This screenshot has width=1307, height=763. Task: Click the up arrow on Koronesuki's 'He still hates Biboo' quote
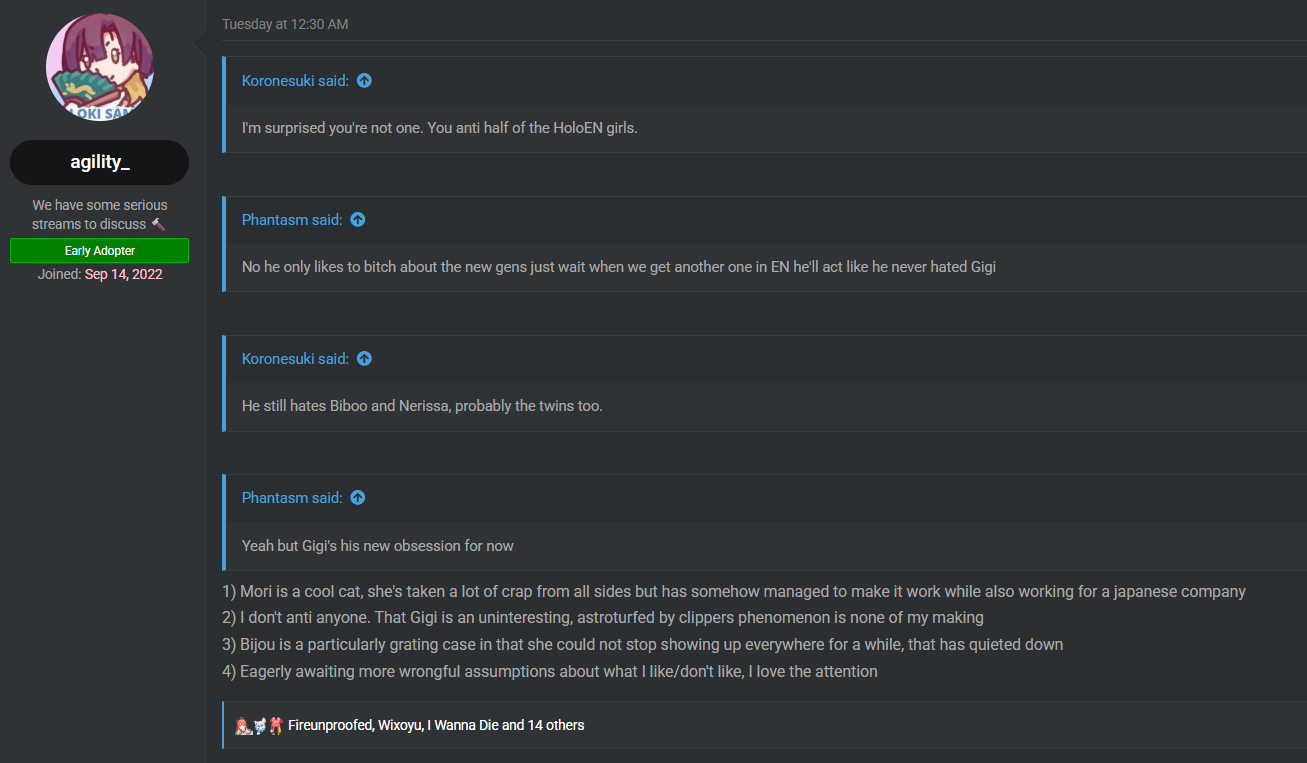[364, 359]
